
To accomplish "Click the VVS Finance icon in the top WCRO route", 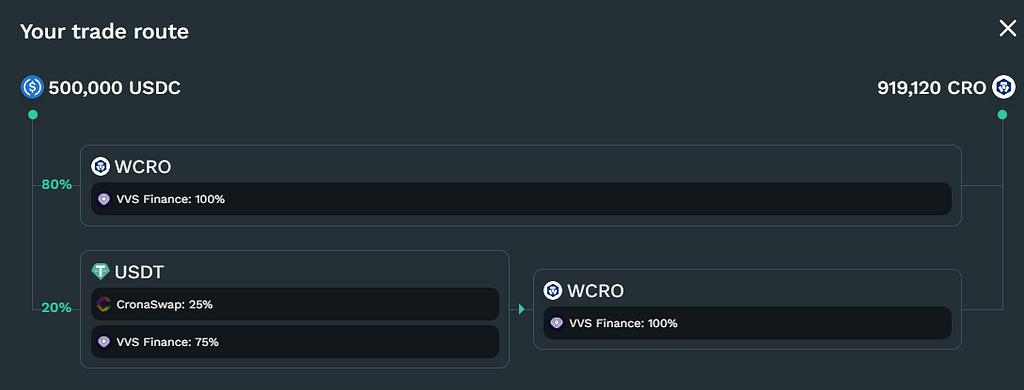I will [x=104, y=199].
